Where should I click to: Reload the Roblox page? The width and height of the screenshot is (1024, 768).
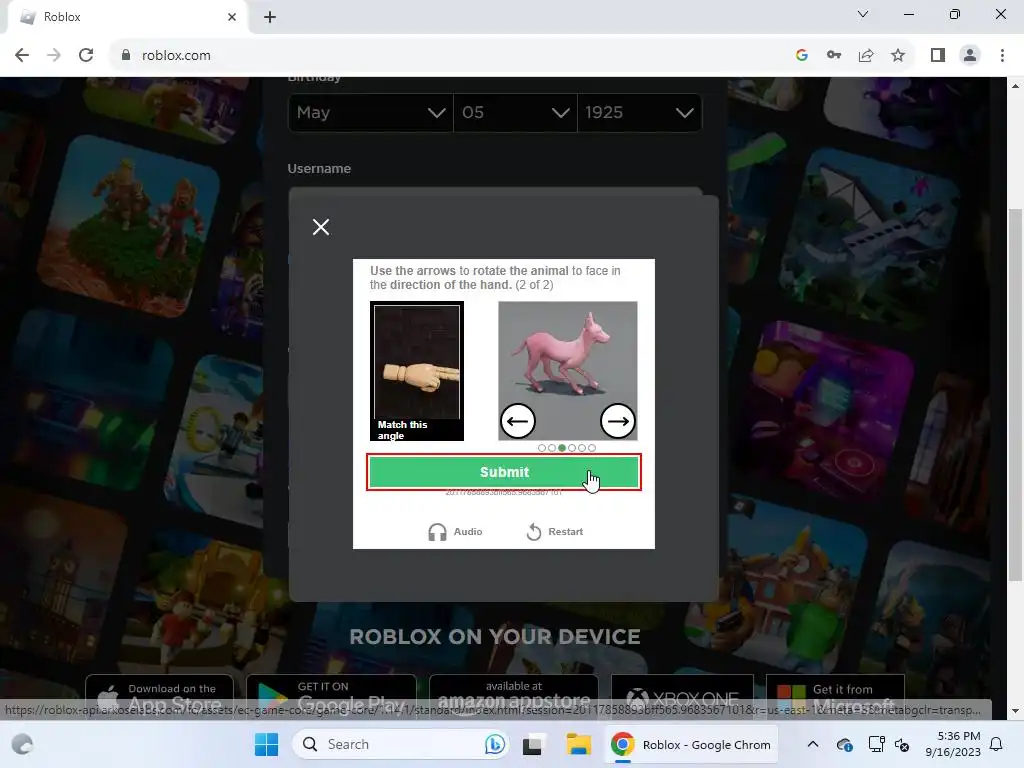[86, 56]
